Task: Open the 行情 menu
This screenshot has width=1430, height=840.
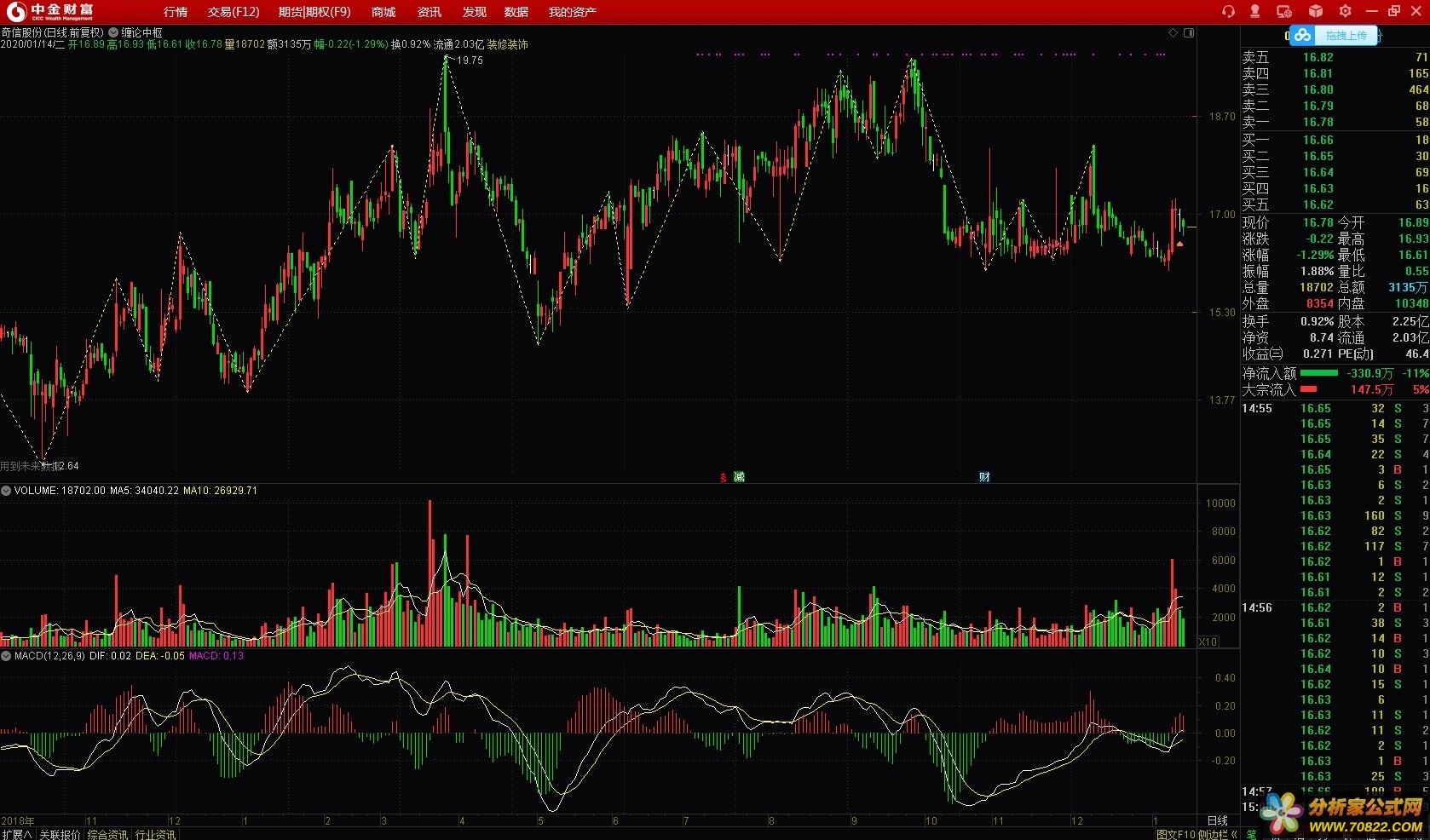Action: (x=176, y=12)
